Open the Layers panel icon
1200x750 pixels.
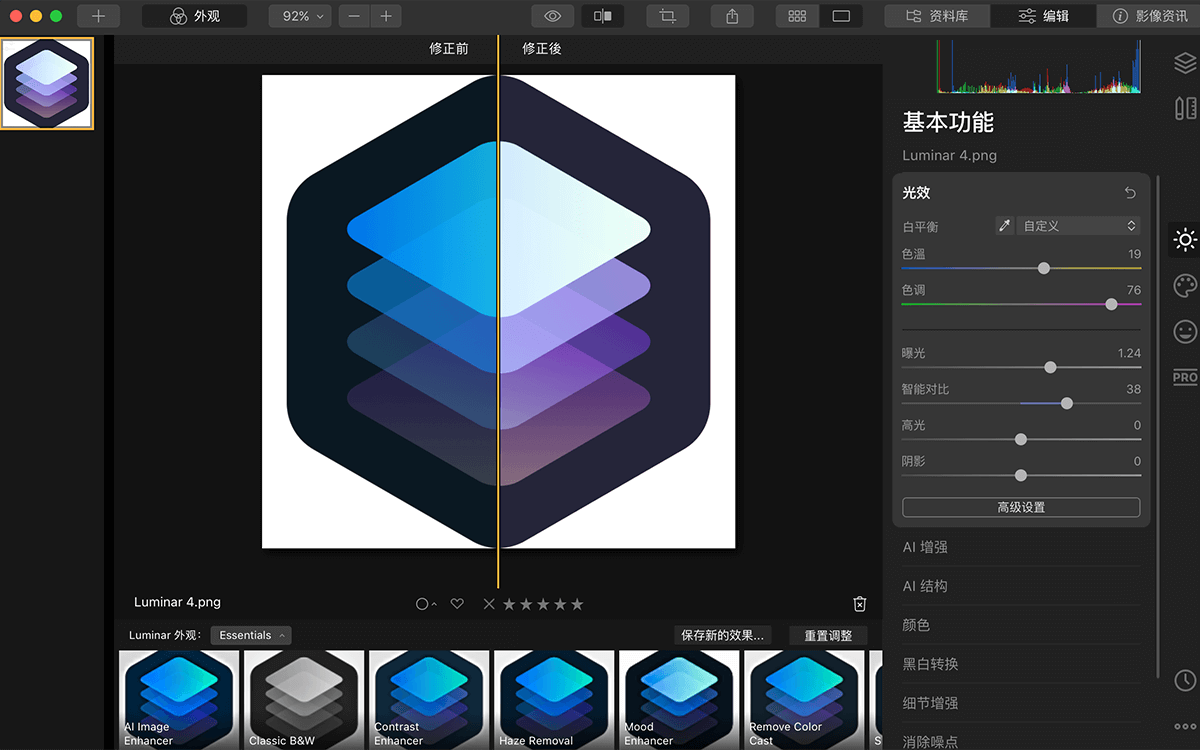1185,62
